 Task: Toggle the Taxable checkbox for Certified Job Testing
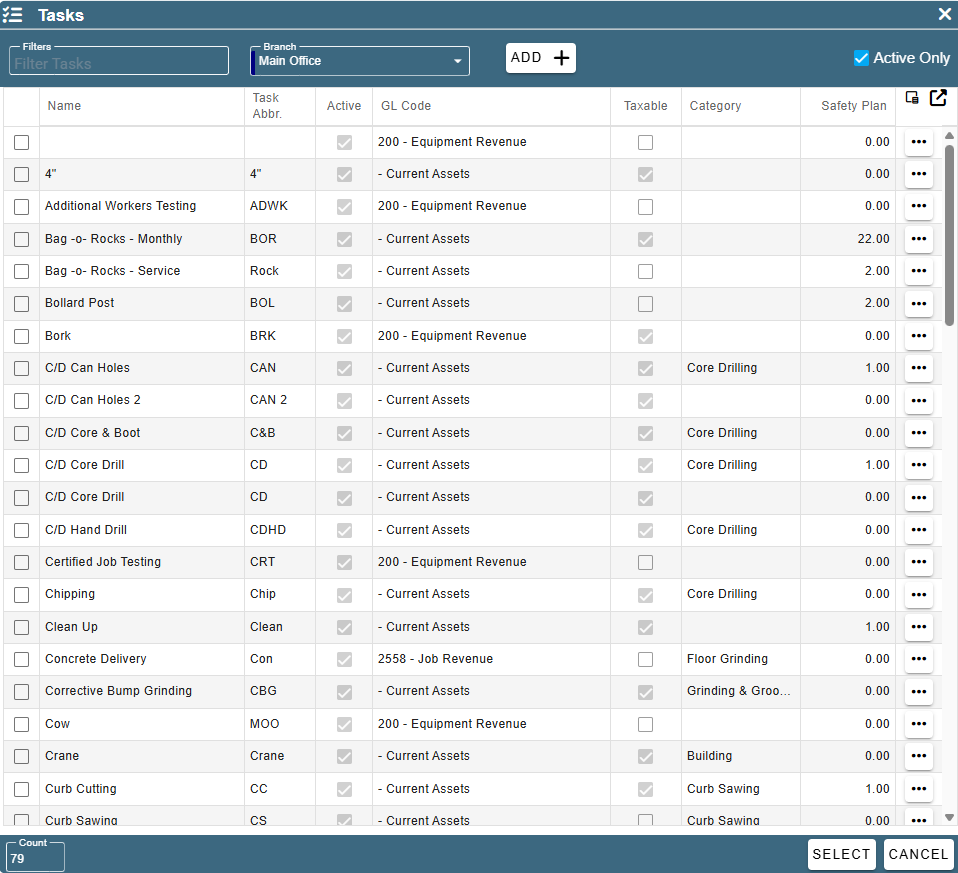click(645, 562)
